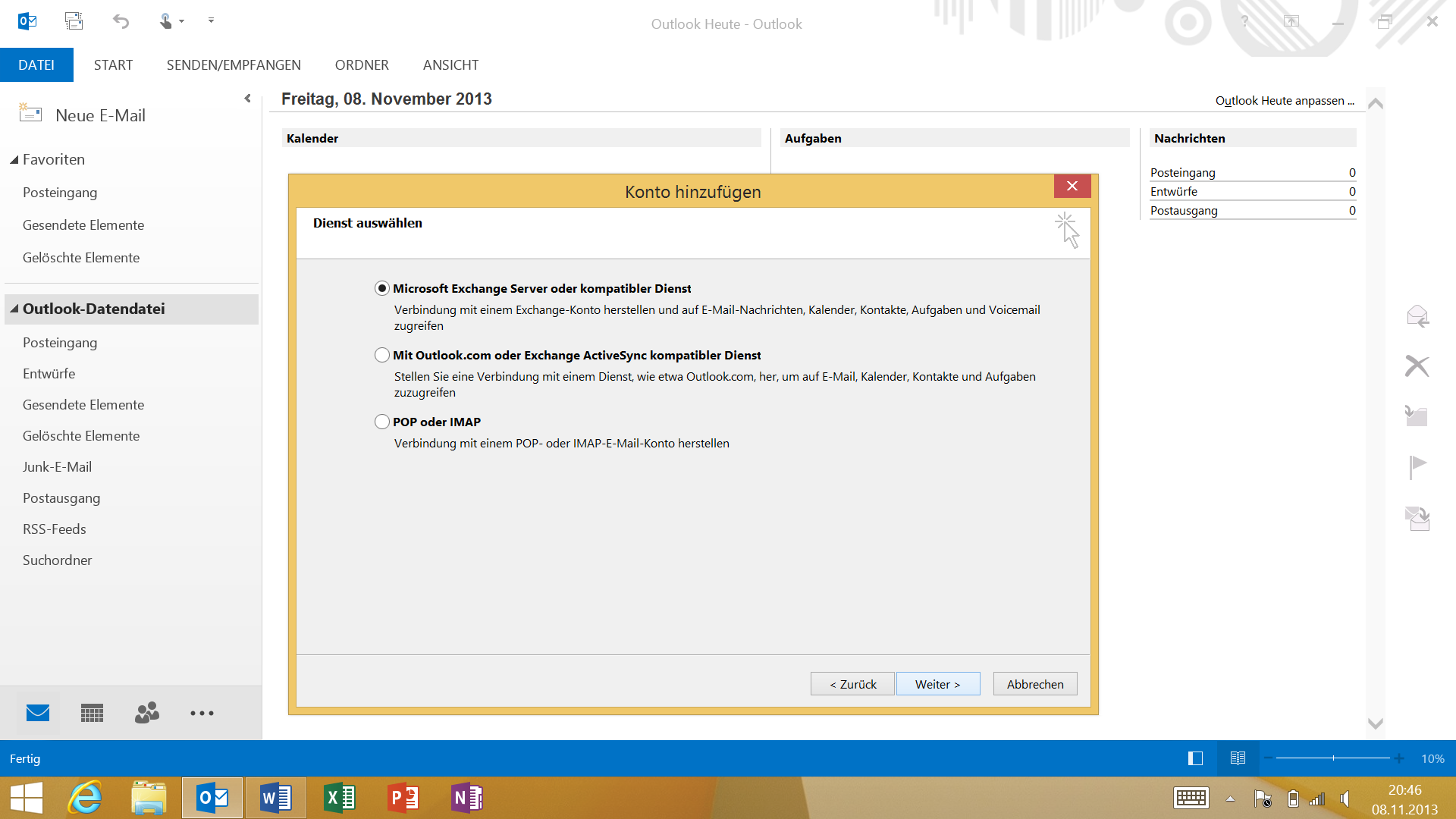Collapse the Favoriten folder group
Screen dimensions: 1456x819
tap(14, 160)
